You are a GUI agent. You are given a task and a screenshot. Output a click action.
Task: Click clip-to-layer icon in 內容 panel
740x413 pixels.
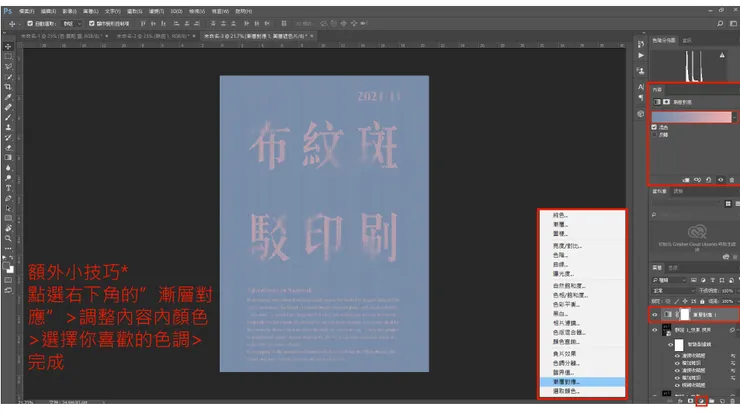click(686, 180)
